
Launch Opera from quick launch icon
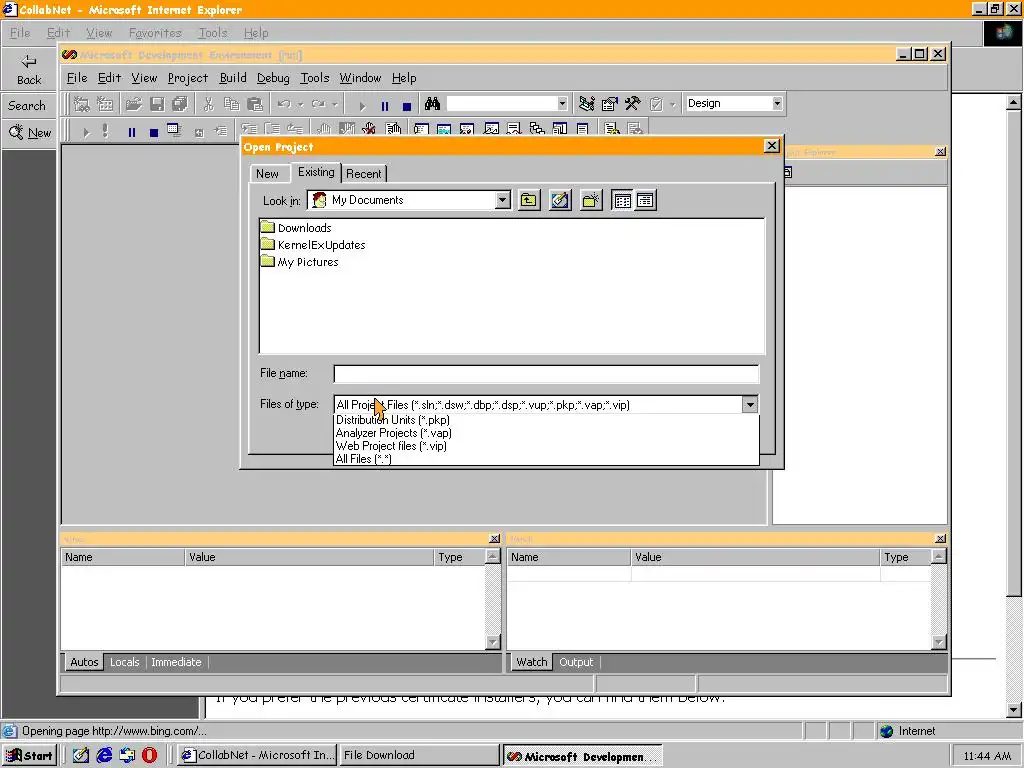[150, 756]
